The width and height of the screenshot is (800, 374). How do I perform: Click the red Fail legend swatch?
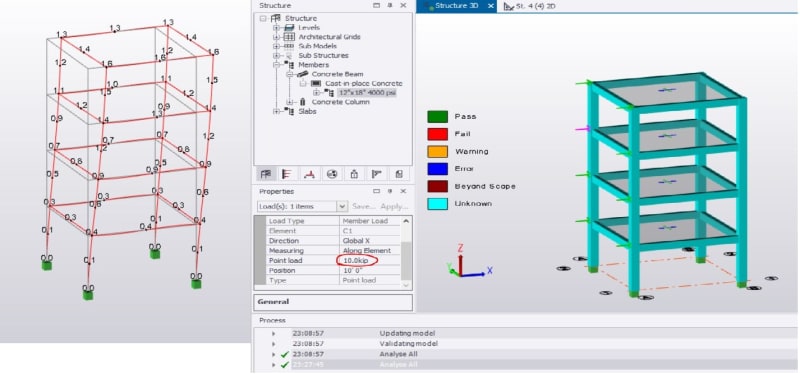click(x=437, y=134)
